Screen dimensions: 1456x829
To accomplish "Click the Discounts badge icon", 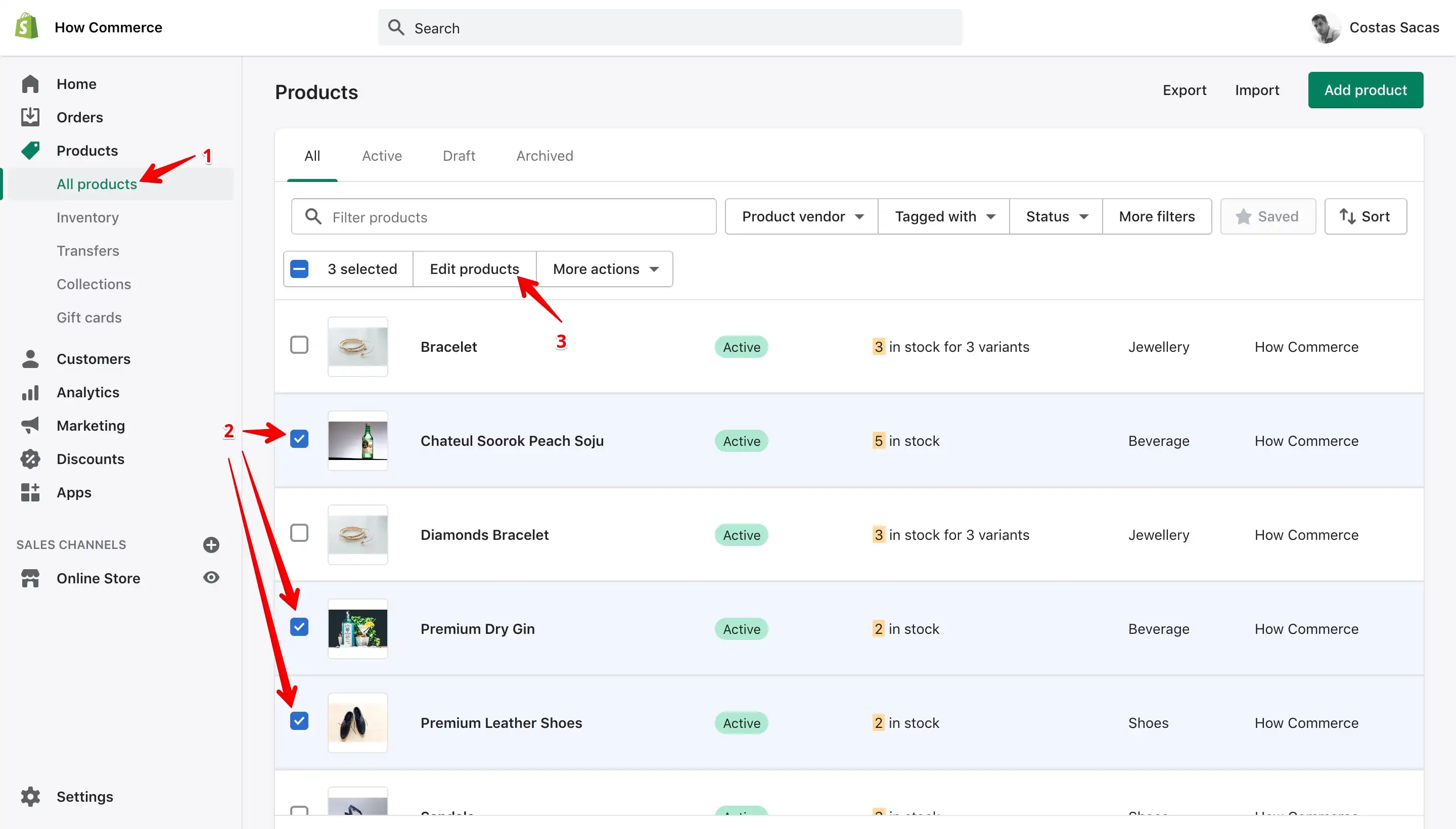I will pyautogui.click(x=30, y=459).
